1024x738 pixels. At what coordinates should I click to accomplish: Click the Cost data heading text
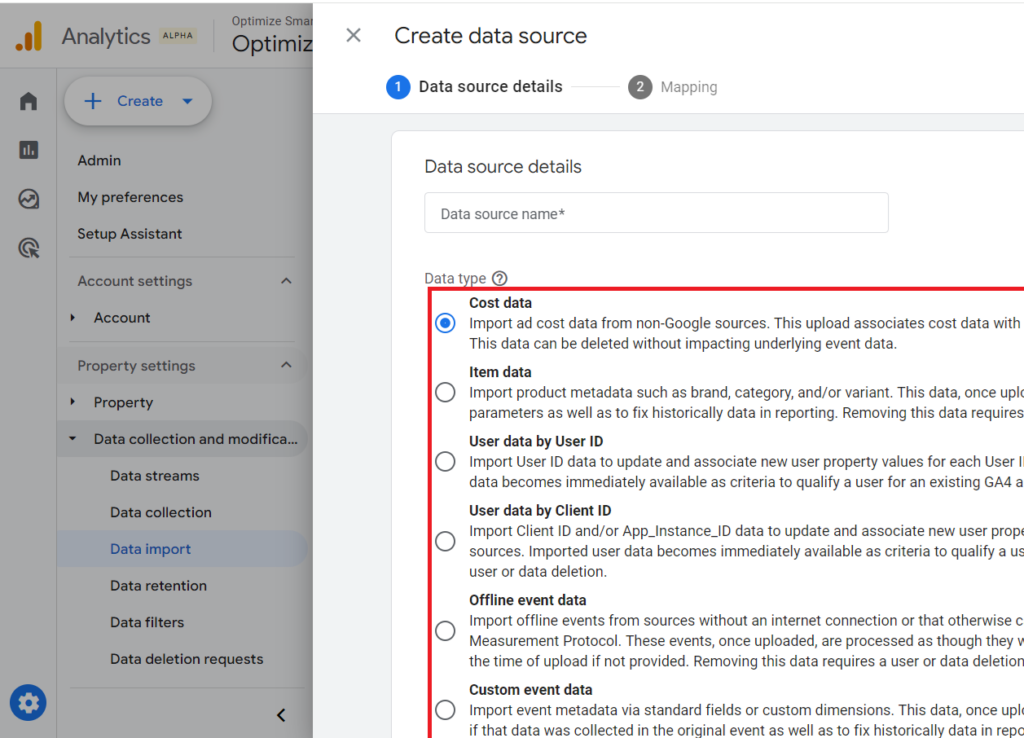[x=500, y=303]
